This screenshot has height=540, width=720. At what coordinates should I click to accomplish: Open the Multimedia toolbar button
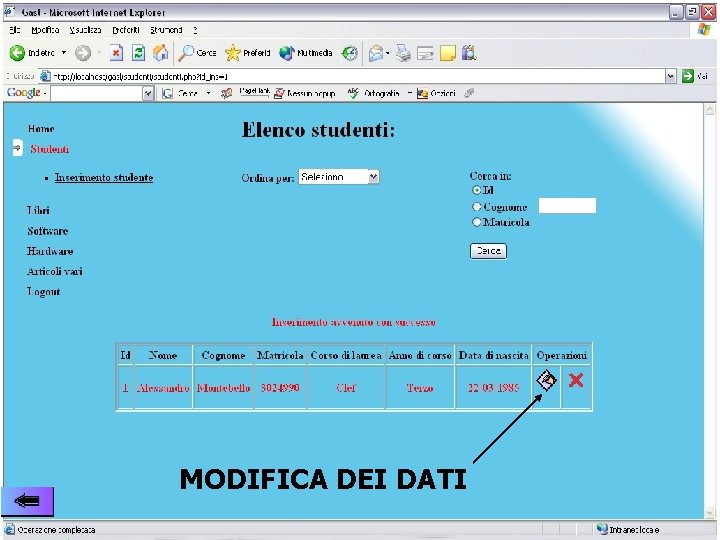pyautogui.click(x=305, y=53)
